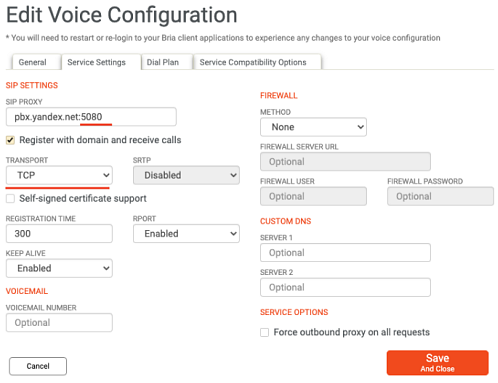
Task: Select the Dial Plan tab
Action: pyautogui.click(x=167, y=62)
